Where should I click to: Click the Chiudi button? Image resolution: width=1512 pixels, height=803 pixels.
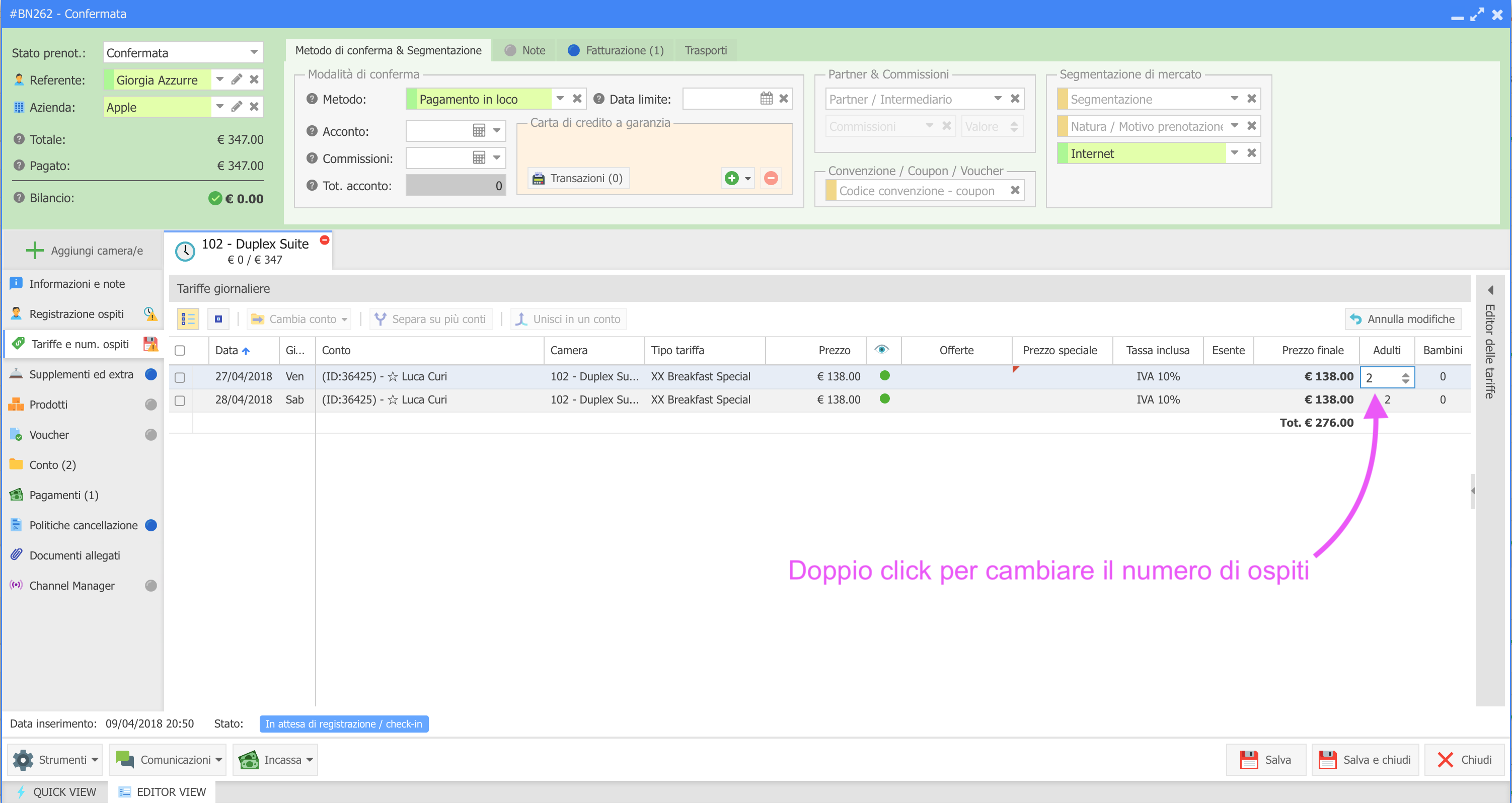pyautogui.click(x=1465, y=760)
